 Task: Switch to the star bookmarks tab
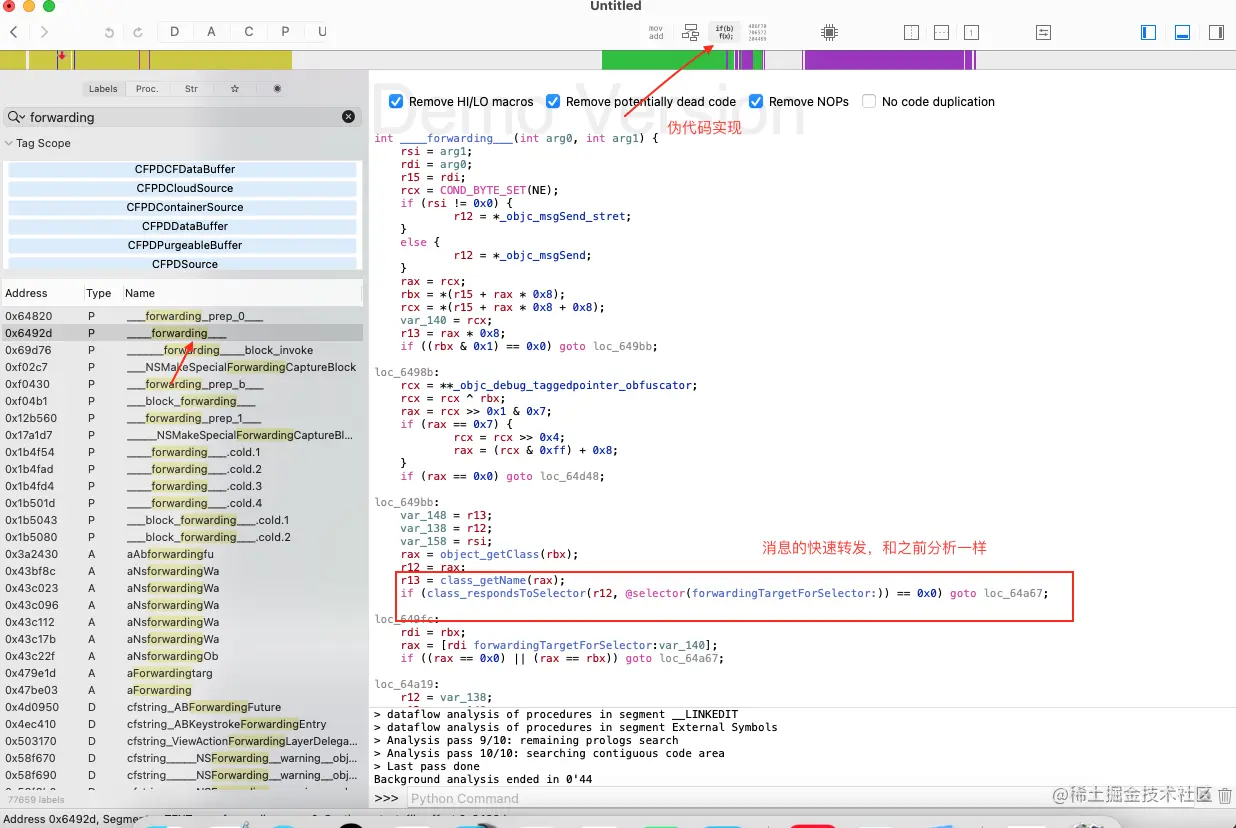pyautogui.click(x=235, y=89)
